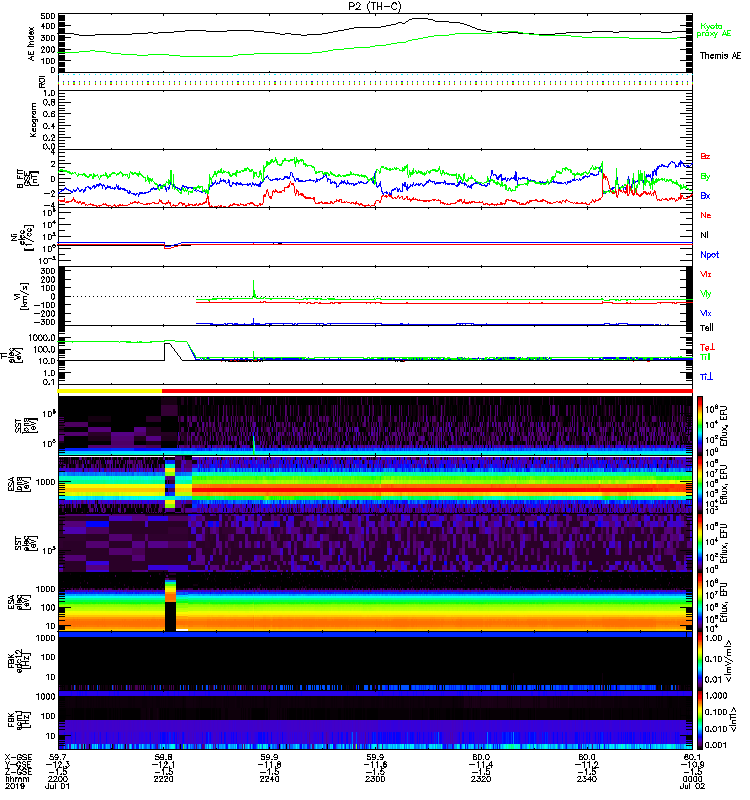
Task: Click the "2340" time tick label
Action: pos(587,779)
